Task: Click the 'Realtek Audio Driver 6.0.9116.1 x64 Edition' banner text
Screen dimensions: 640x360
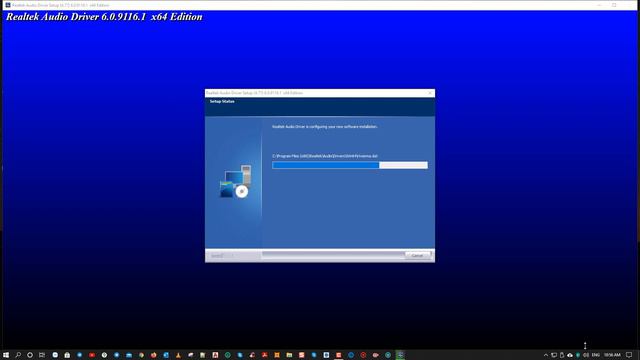Action: click(x=104, y=17)
